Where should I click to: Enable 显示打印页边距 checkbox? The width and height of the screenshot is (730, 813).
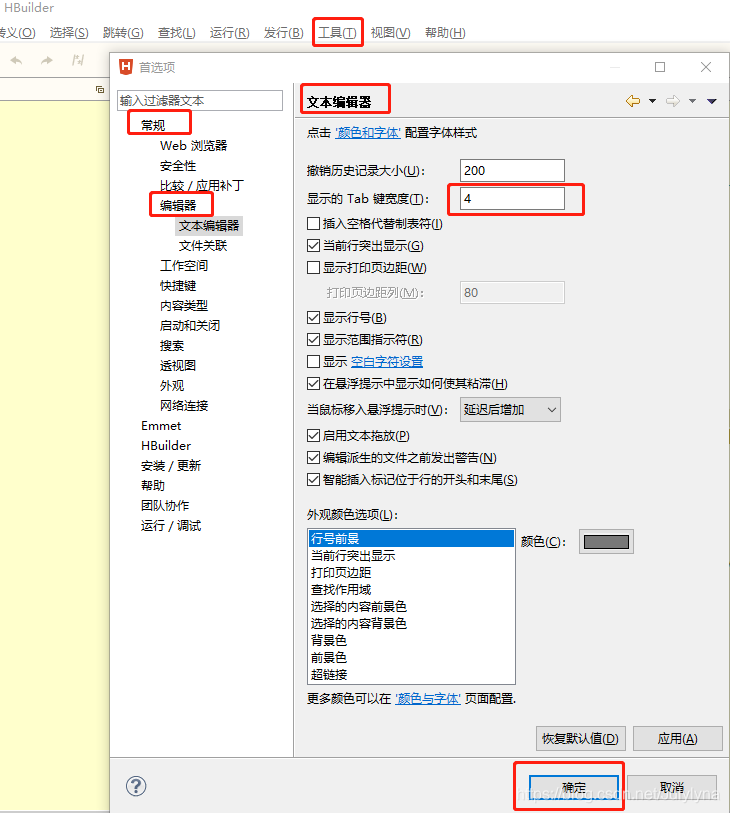pos(313,268)
